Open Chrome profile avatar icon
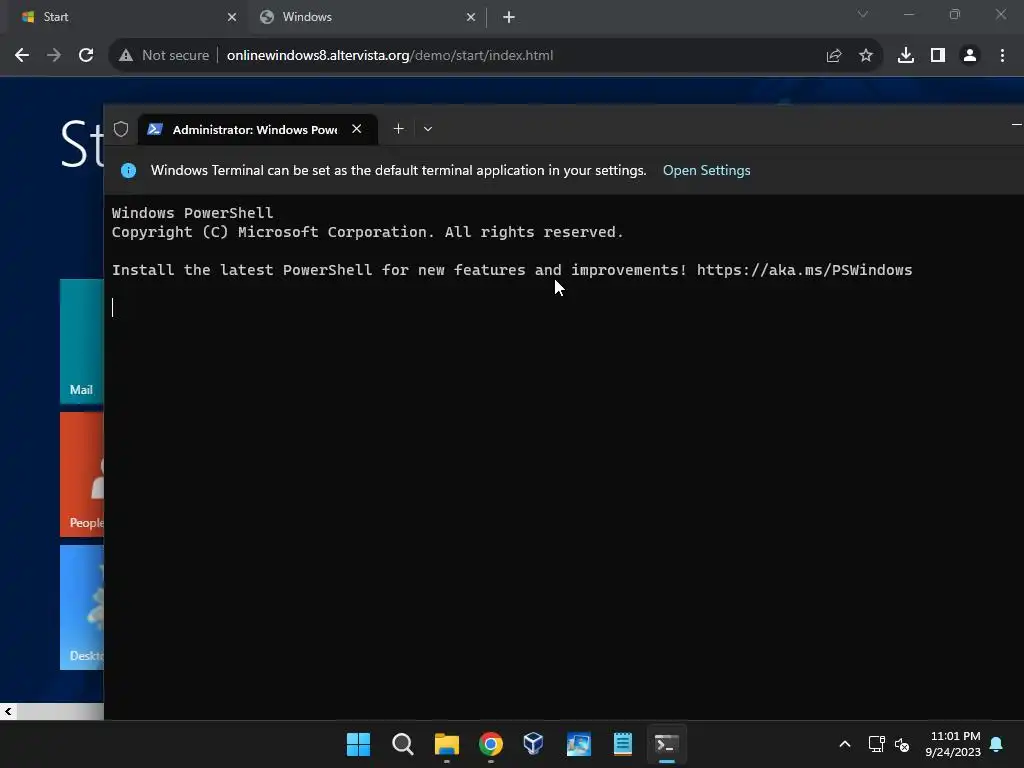Image resolution: width=1024 pixels, height=768 pixels. coord(970,56)
